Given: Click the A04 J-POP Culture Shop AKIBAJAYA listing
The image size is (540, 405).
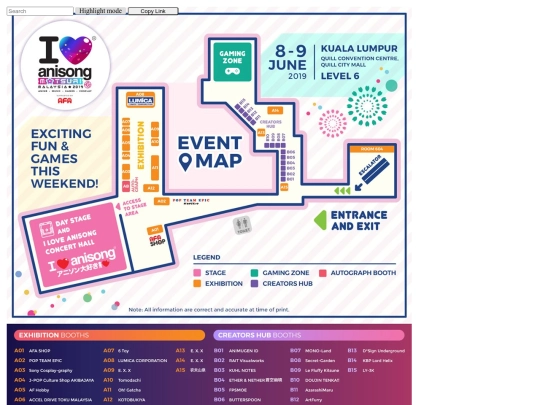Looking at the screenshot, I should (54, 380).
